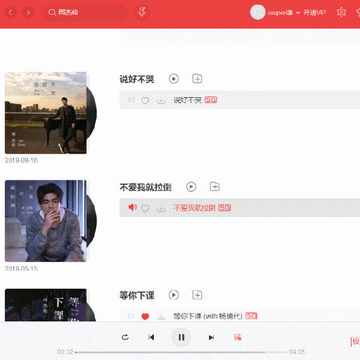360x360 pixels.
Task: Add the 说好不哭 album to a playlist
Action: click(x=197, y=79)
